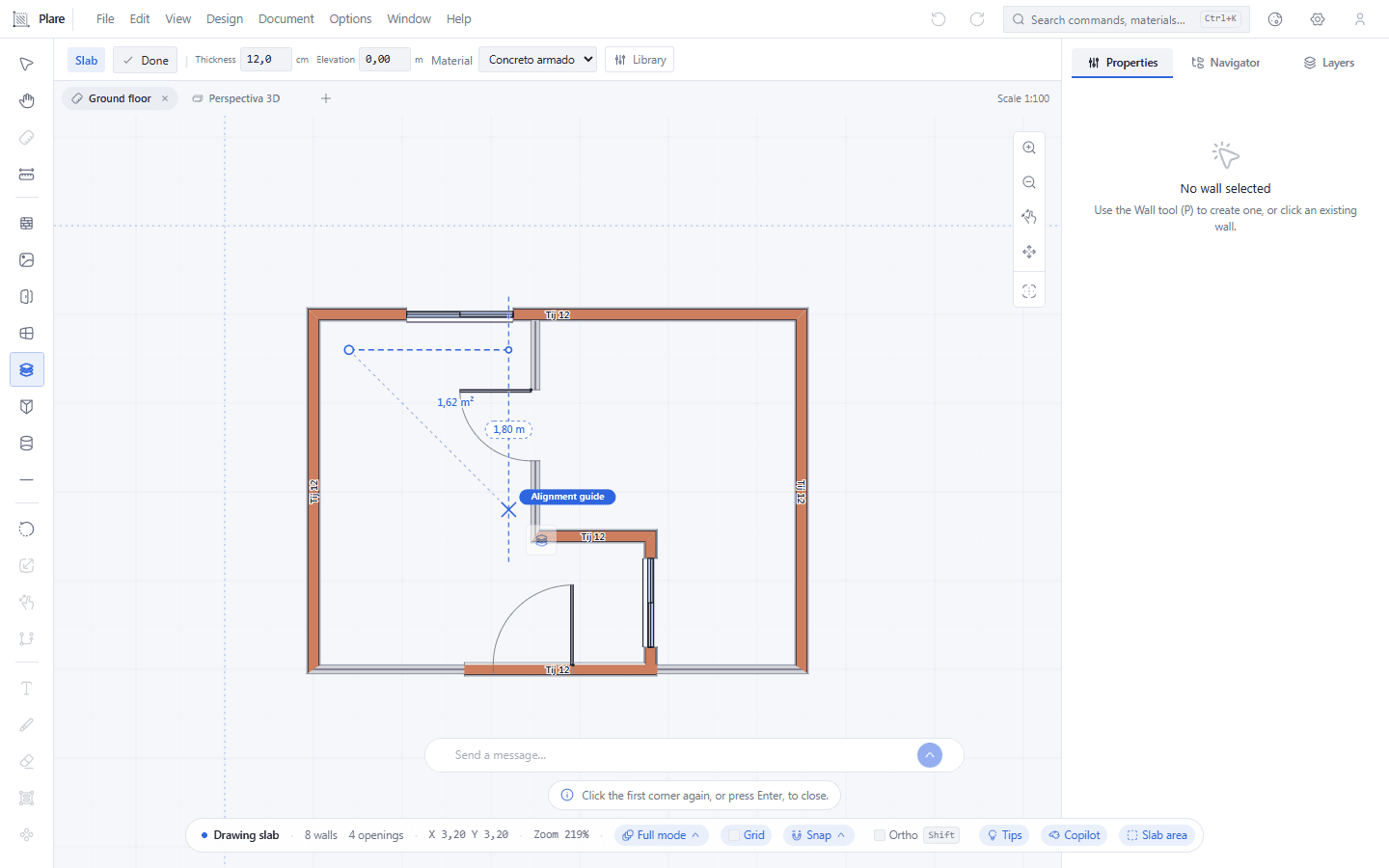Open the Design menu

(x=225, y=19)
